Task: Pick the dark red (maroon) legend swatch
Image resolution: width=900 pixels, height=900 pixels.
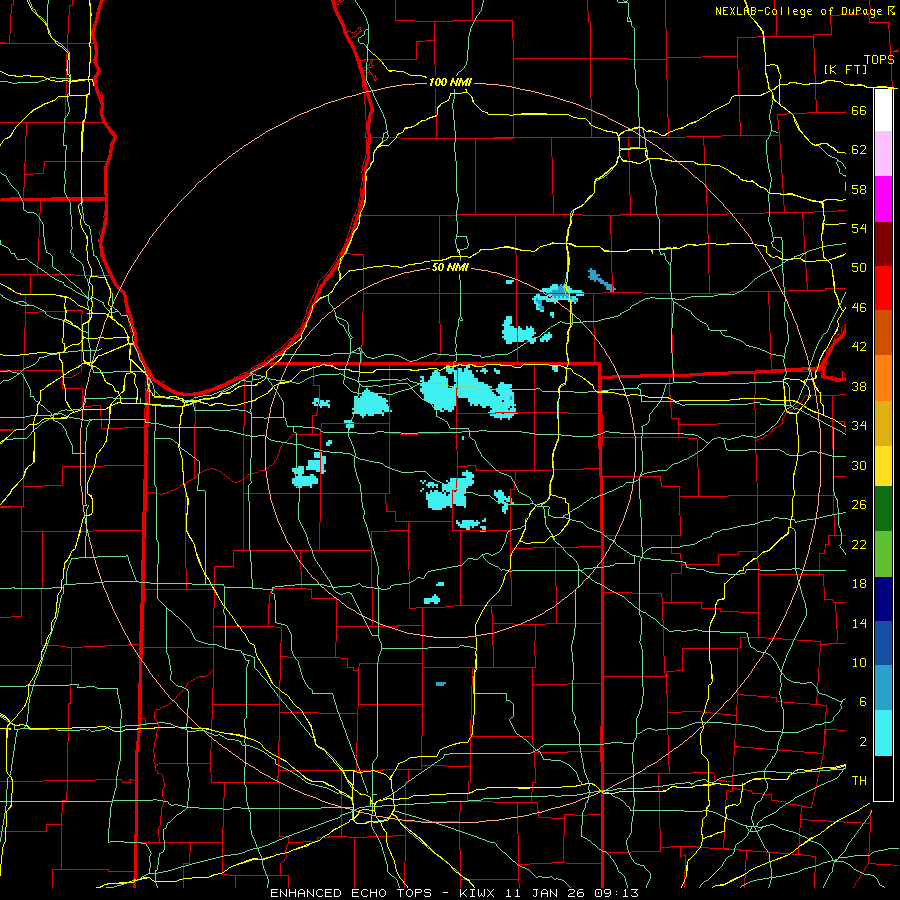Action: point(883,243)
